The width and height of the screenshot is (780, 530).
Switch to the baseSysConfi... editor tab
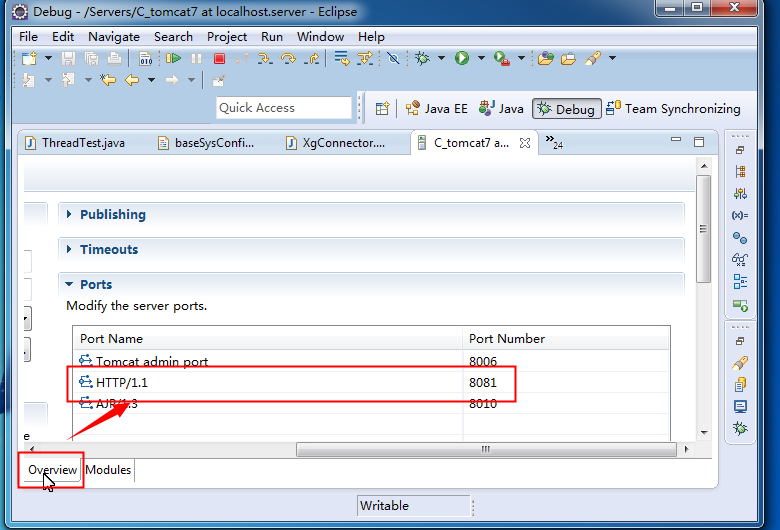(x=206, y=143)
